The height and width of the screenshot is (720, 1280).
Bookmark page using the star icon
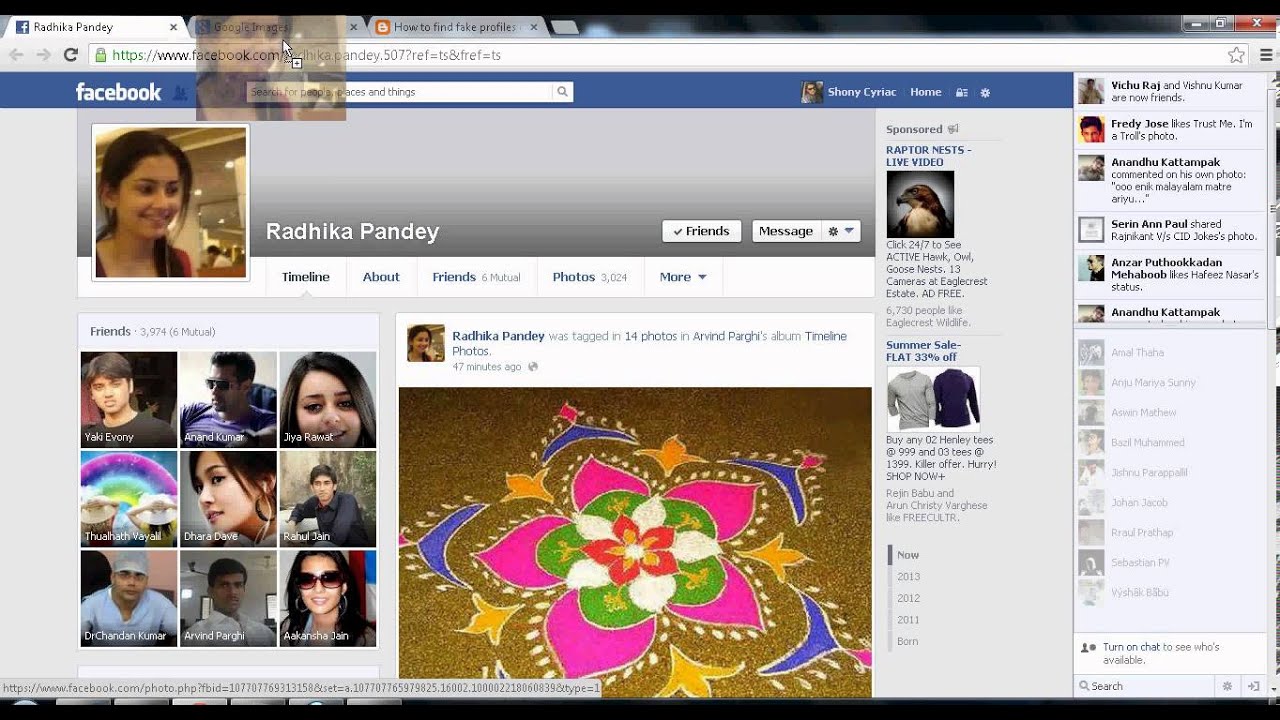point(1237,55)
